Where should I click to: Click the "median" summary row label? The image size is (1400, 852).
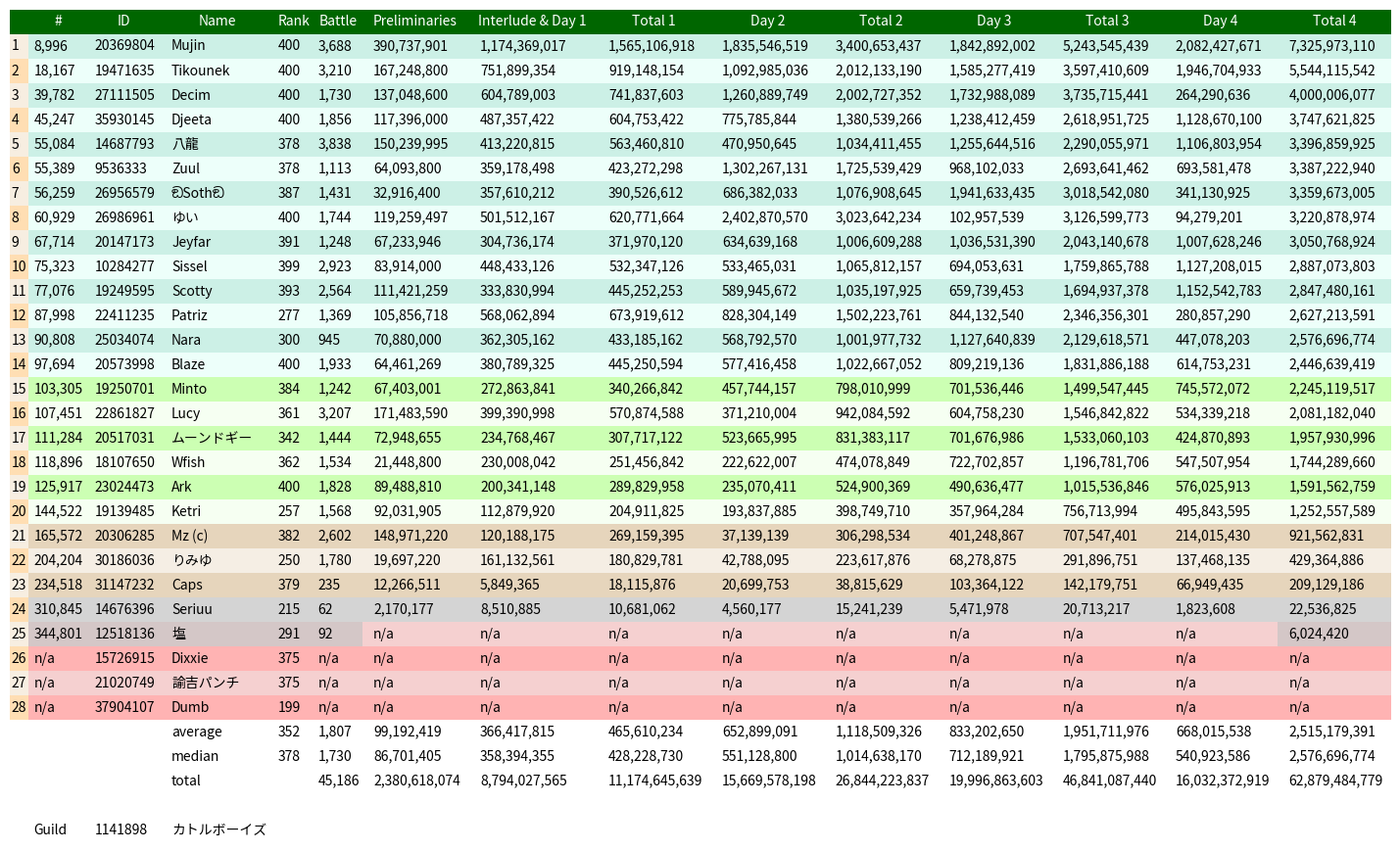(195, 756)
